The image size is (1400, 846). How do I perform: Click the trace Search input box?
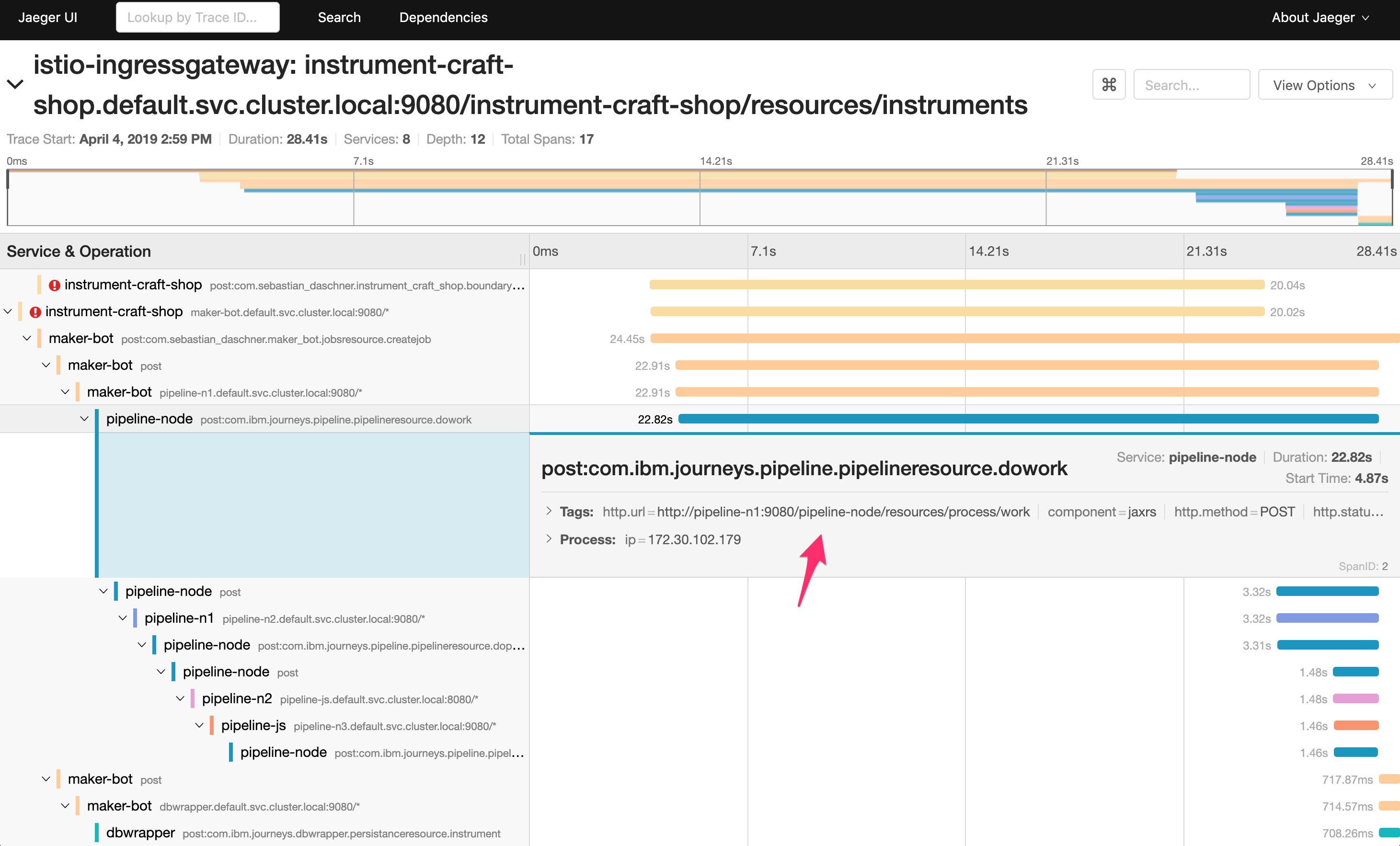point(1191,85)
